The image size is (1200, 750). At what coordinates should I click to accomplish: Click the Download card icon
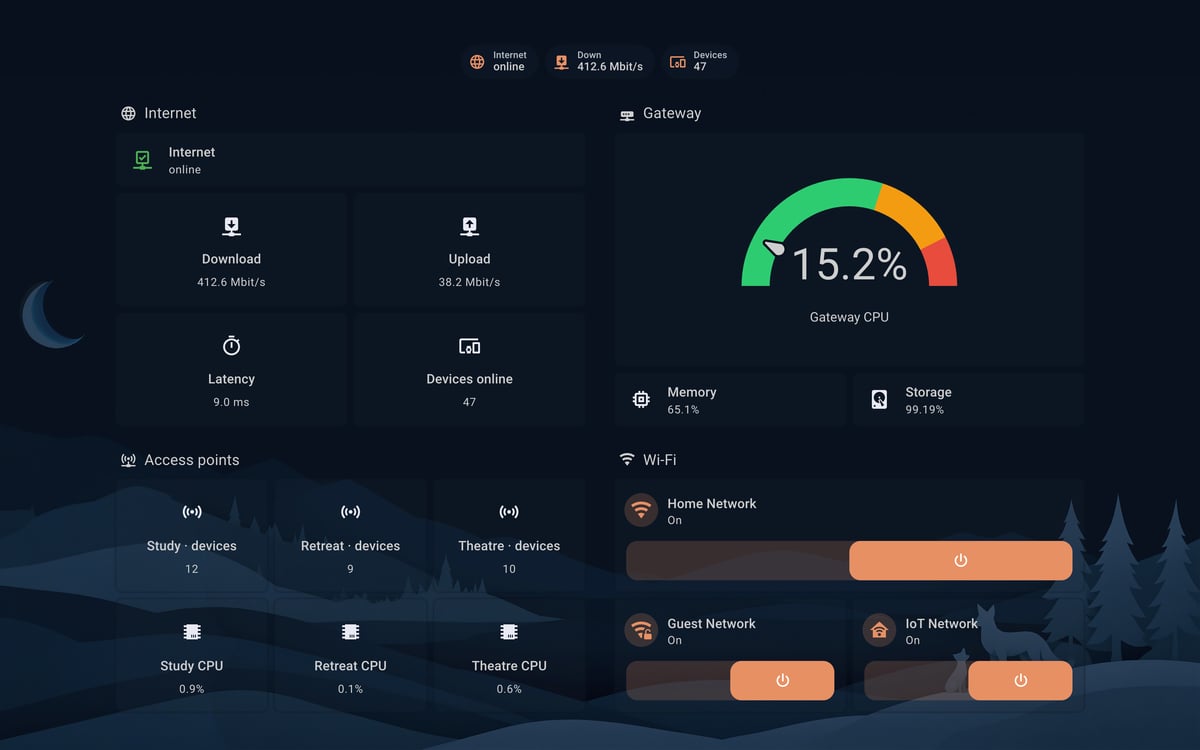coord(231,226)
